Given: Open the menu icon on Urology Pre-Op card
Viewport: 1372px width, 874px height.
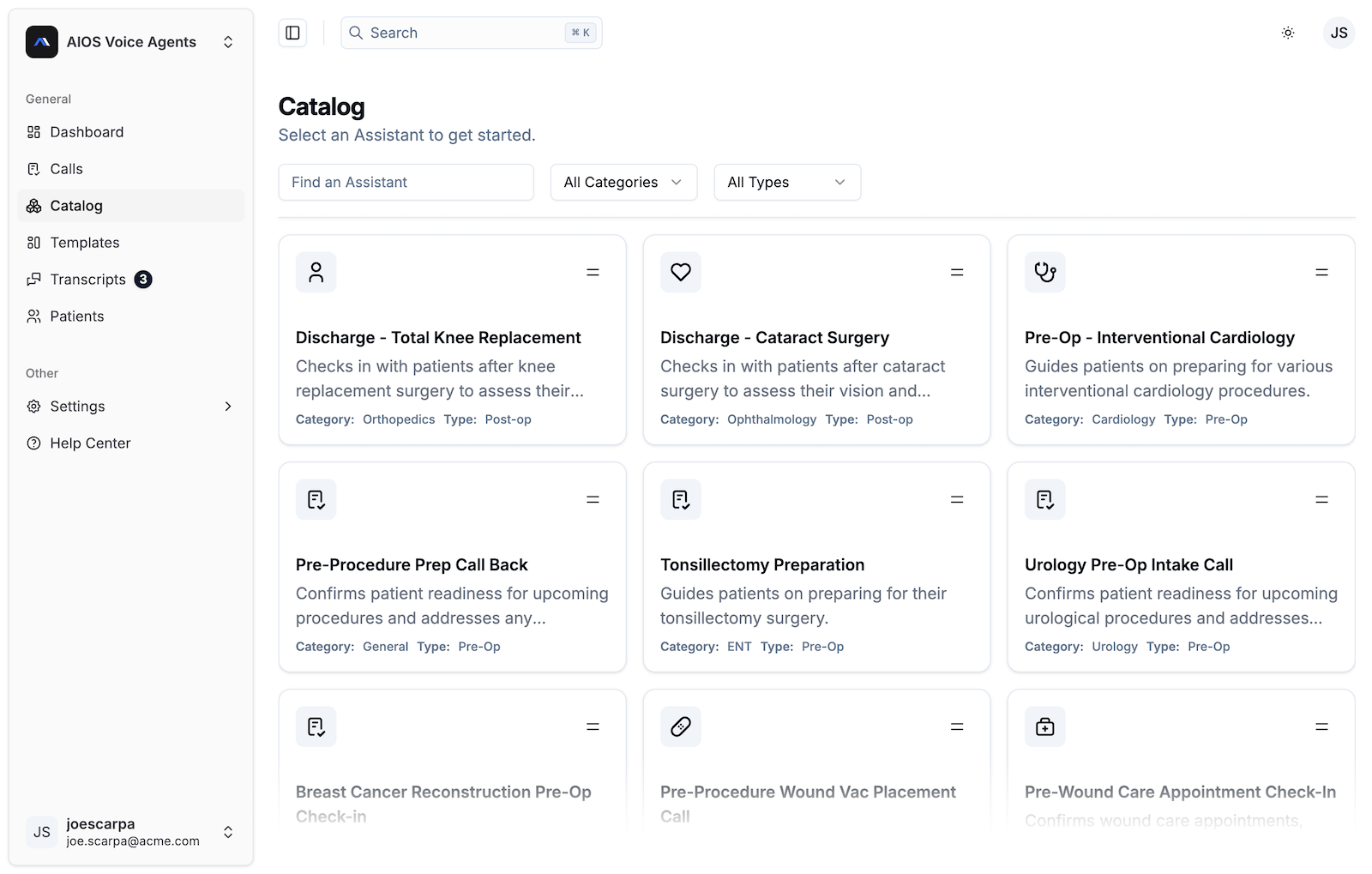Looking at the screenshot, I should 1321,499.
